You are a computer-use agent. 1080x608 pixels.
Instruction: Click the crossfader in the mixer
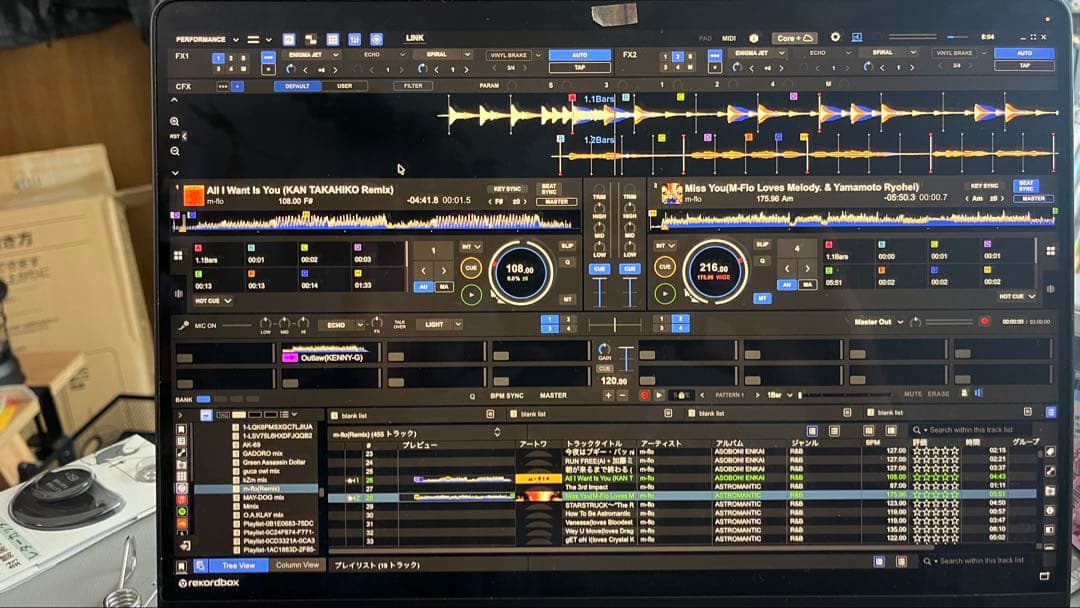tap(615, 324)
